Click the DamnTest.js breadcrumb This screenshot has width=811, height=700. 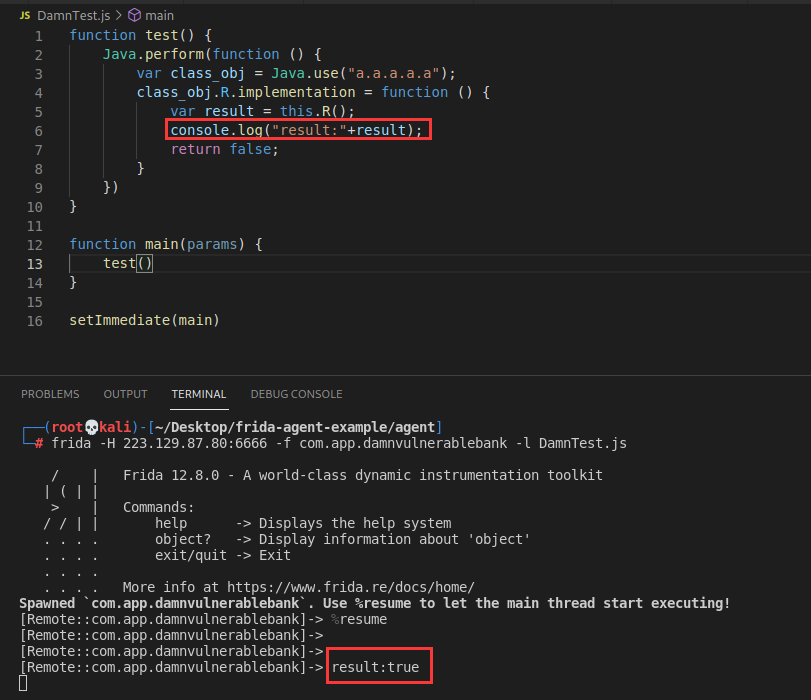click(x=73, y=16)
